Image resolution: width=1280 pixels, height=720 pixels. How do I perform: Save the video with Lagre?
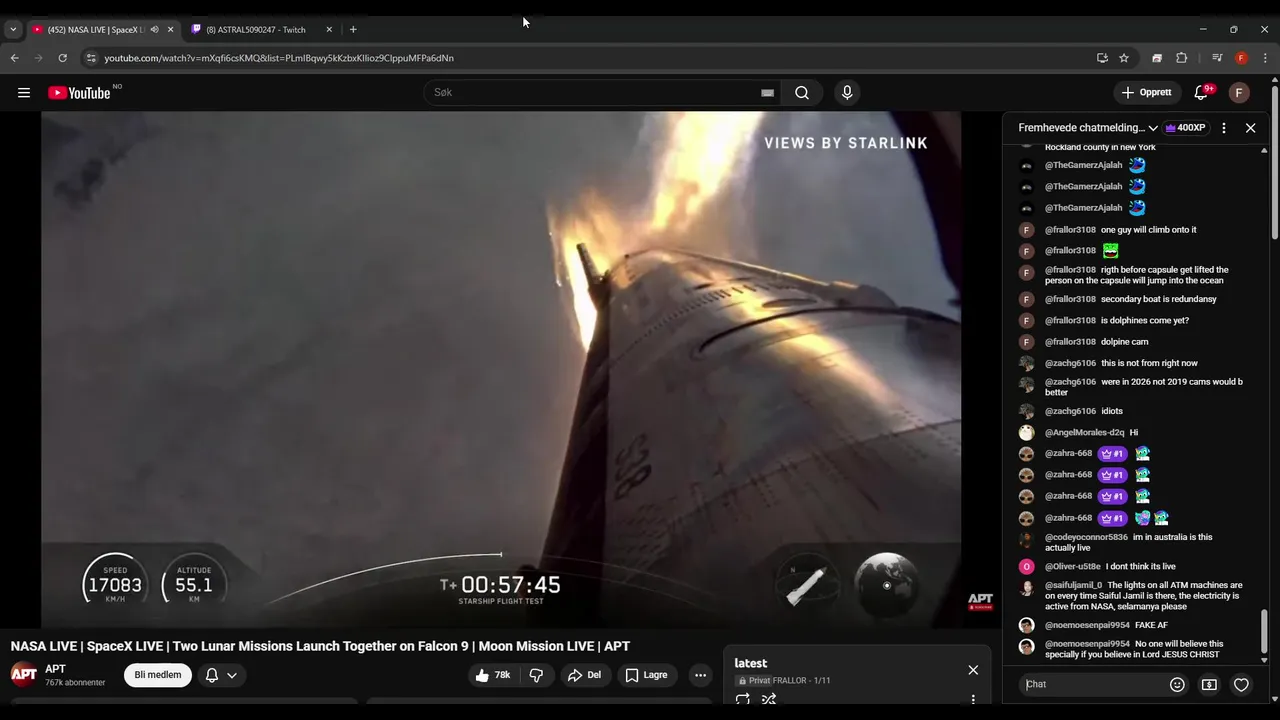tap(646, 675)
